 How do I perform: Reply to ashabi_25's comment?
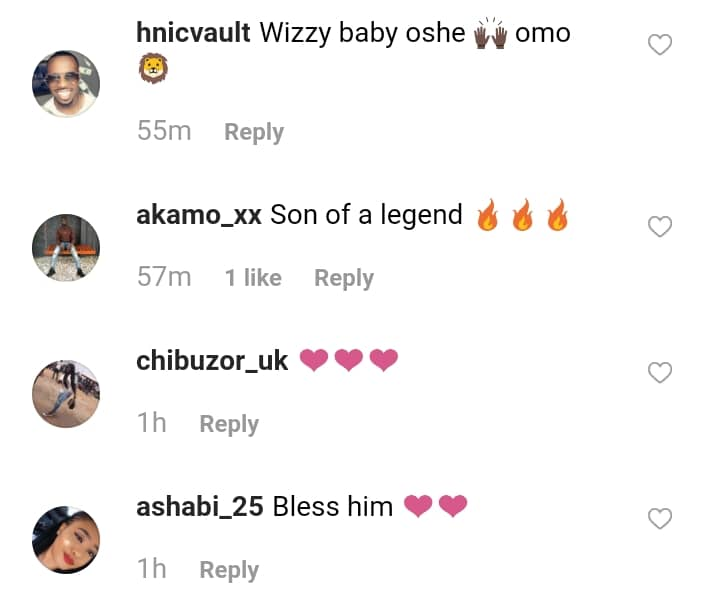[229, 570]
